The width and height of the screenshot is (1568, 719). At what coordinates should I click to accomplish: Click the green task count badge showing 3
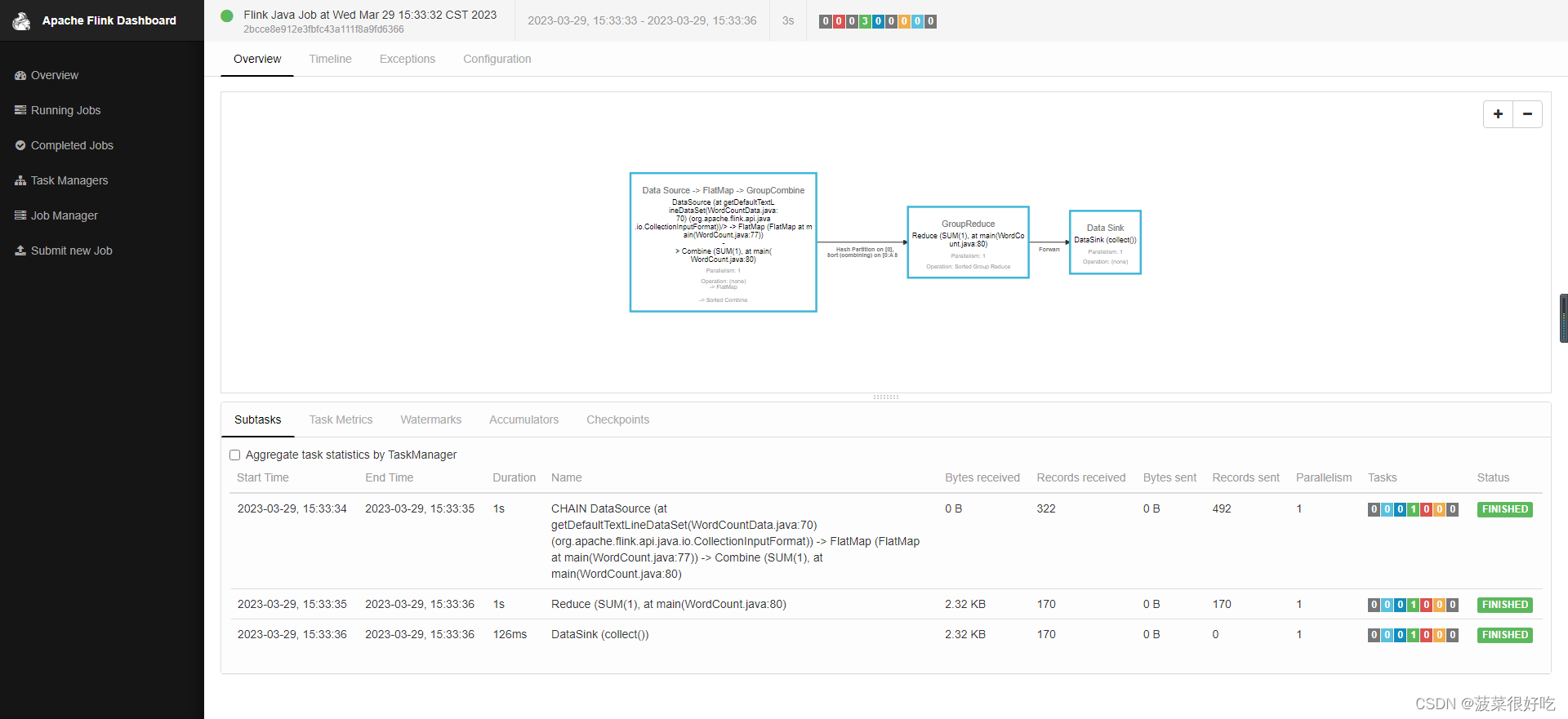coord(865,21)
